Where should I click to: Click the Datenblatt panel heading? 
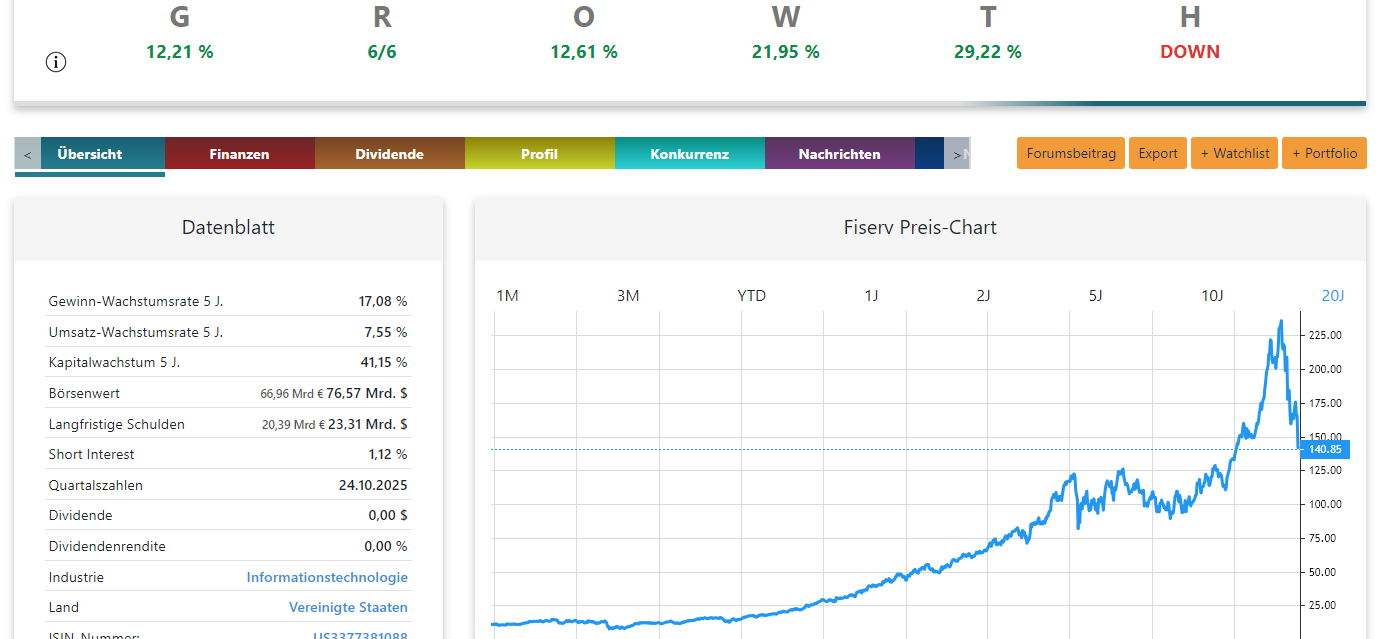point(228,227)
